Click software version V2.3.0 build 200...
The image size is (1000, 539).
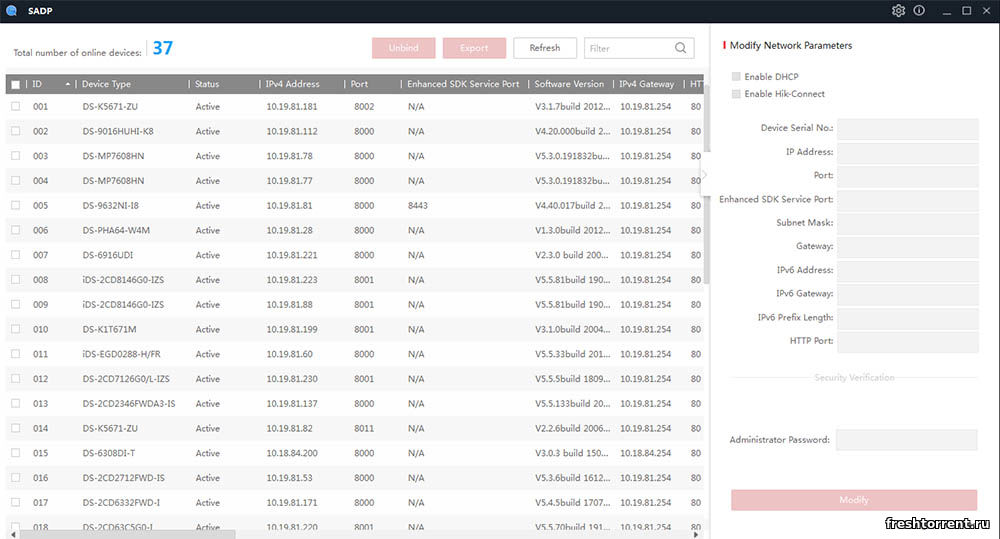572,255
